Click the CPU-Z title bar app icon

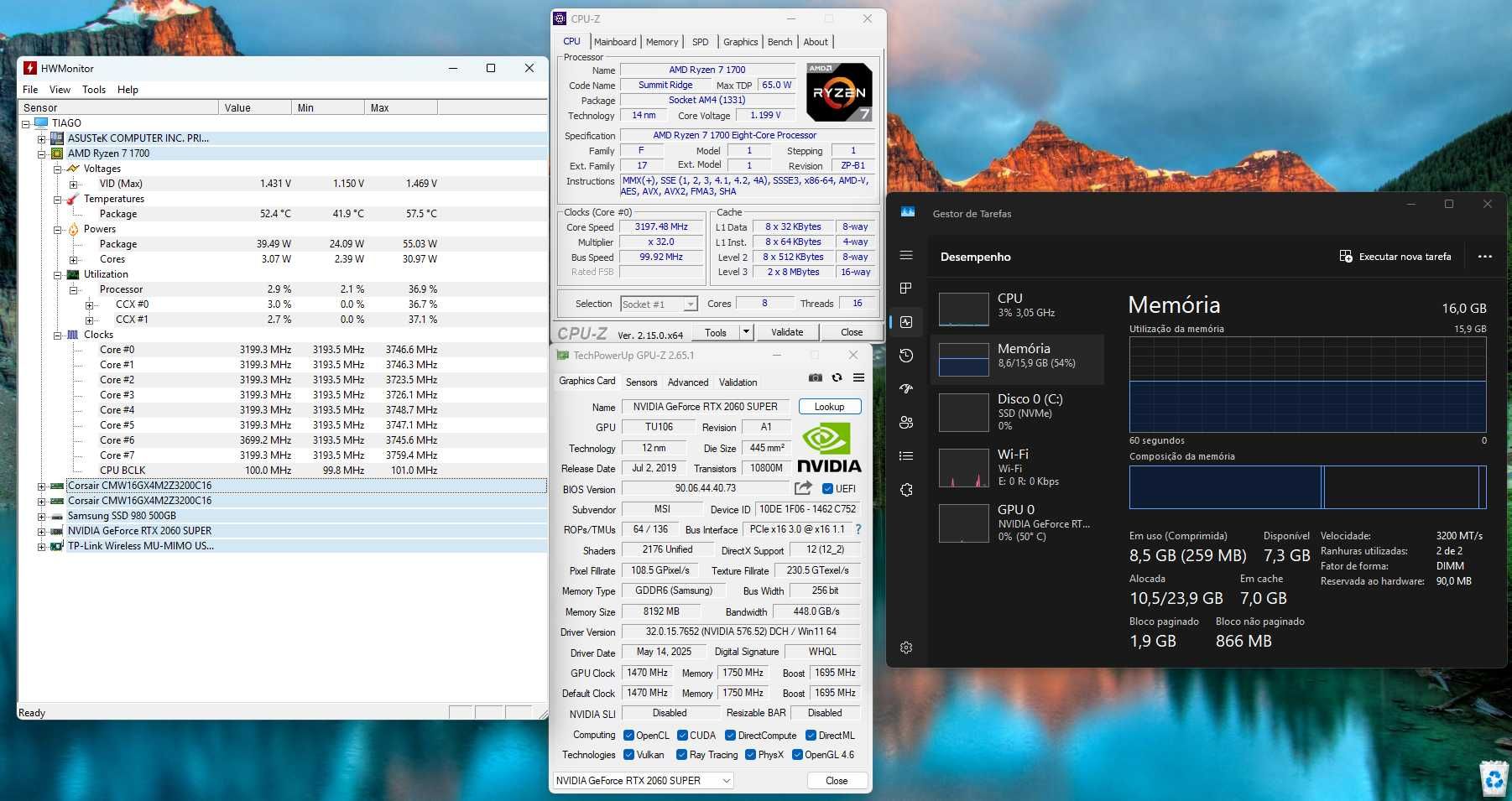(x=560, y=18)
